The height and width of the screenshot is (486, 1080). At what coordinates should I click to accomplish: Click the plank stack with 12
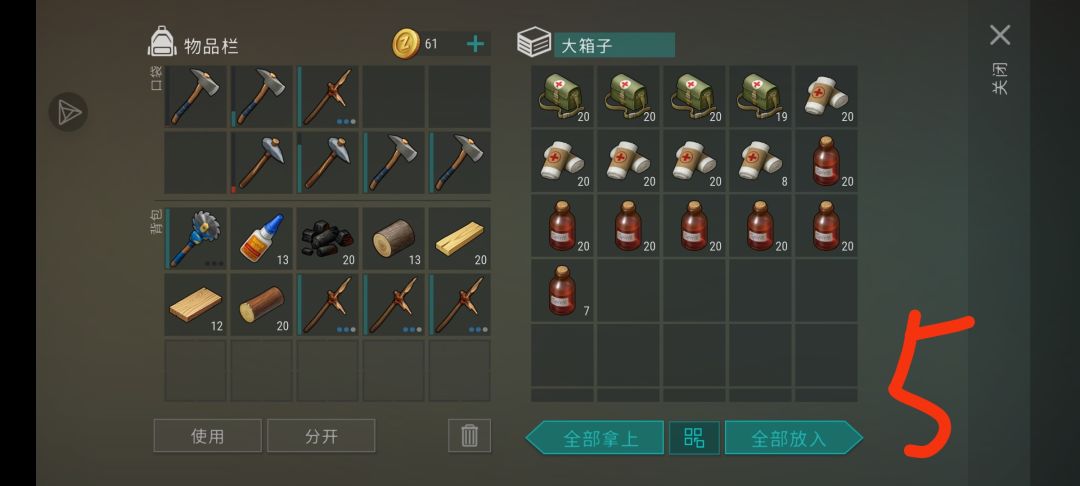[196, 304]
